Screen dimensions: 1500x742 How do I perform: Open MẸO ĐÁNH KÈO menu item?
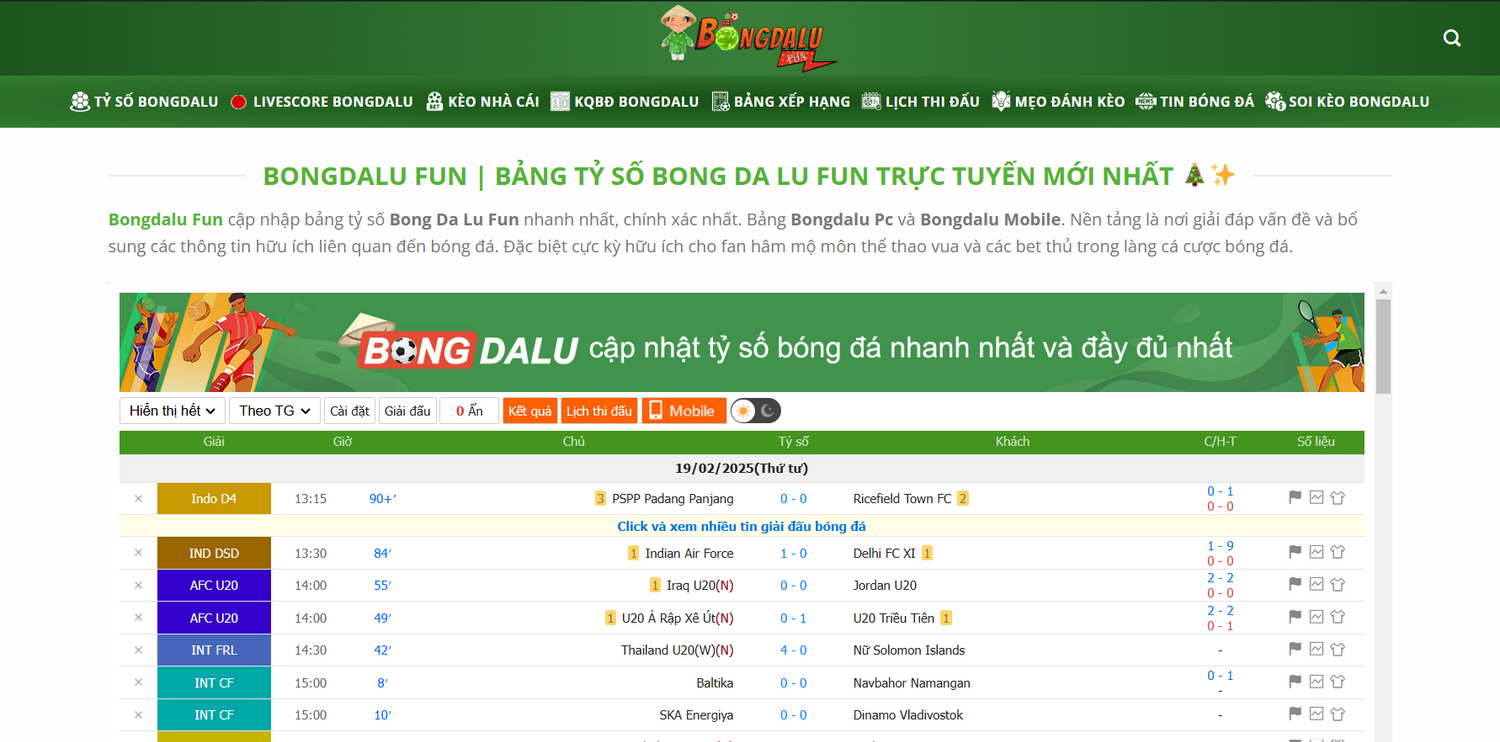click(1058, 101)
